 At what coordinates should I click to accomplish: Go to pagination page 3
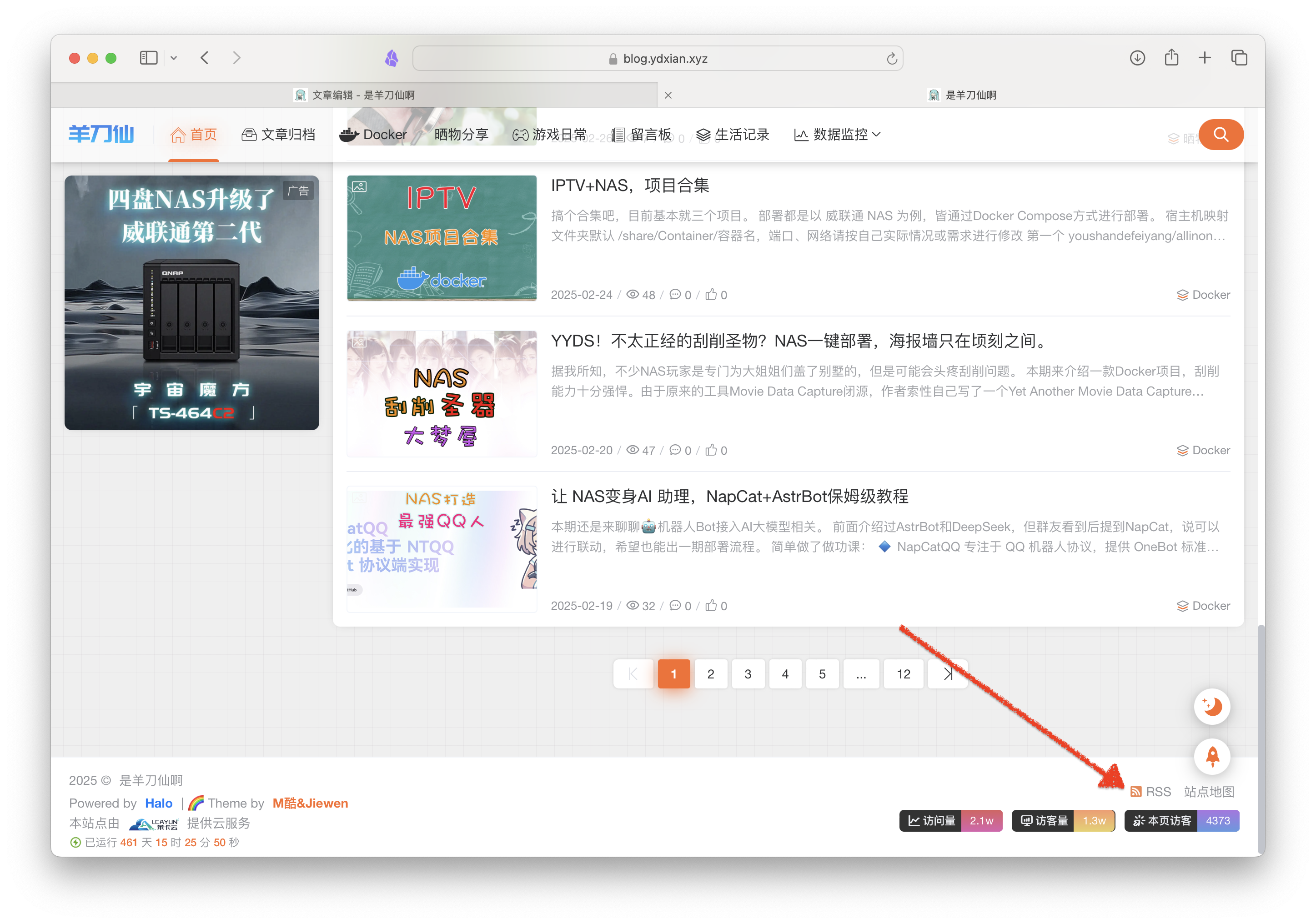click(x=748, y=674)
